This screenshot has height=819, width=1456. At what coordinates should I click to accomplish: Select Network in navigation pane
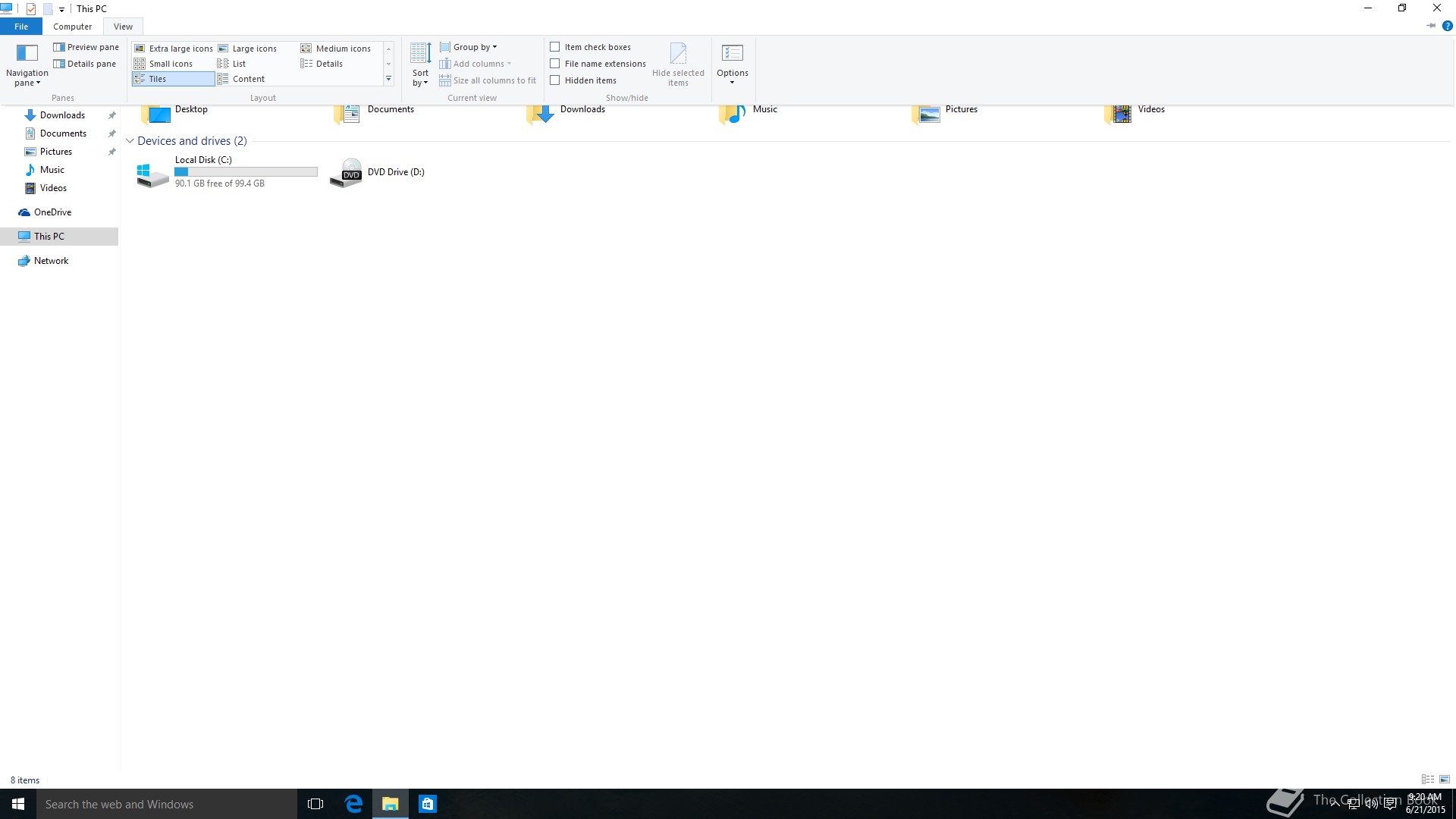51,261
